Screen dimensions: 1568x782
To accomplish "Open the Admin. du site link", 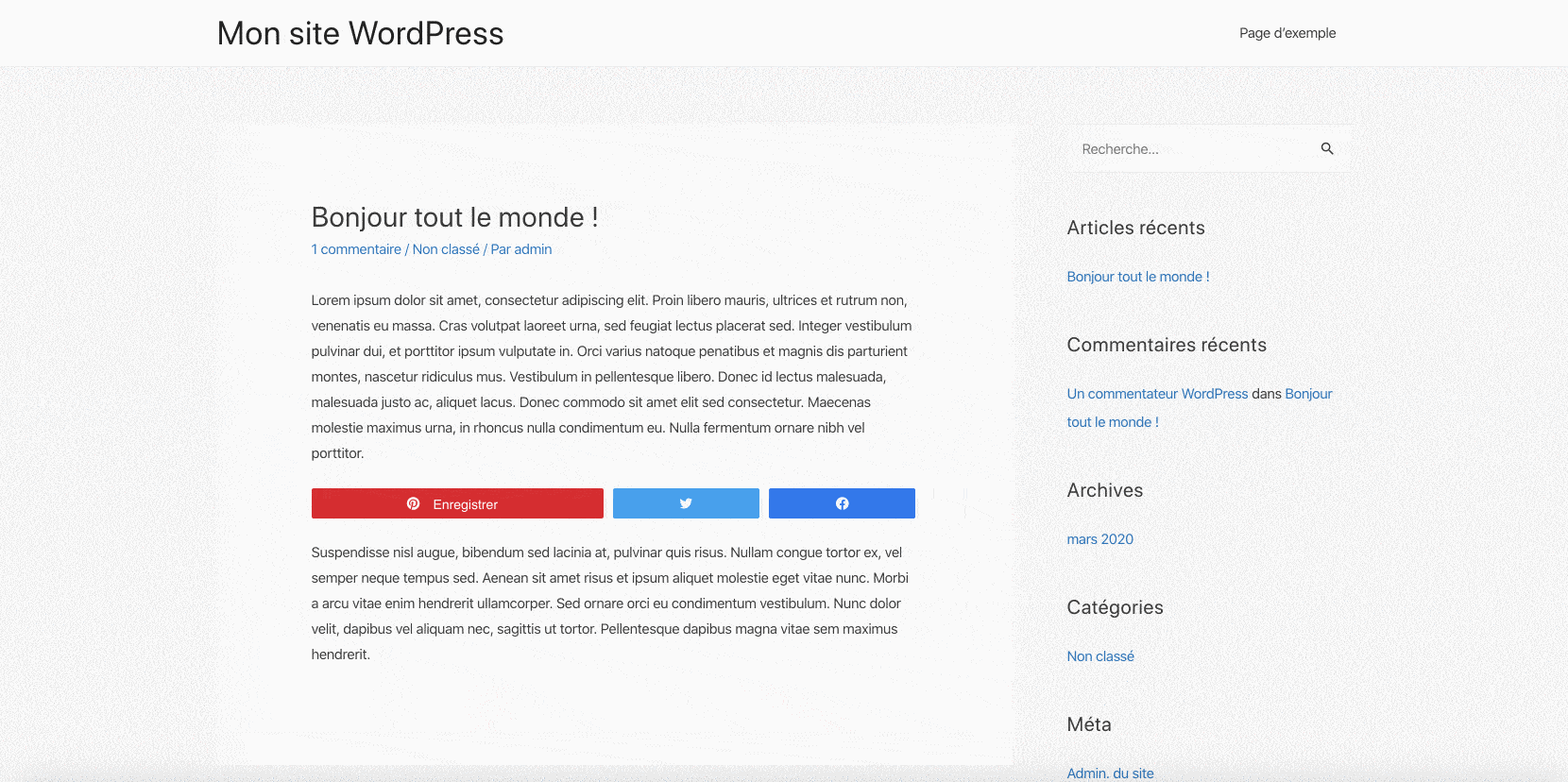I will [1110, 773].
